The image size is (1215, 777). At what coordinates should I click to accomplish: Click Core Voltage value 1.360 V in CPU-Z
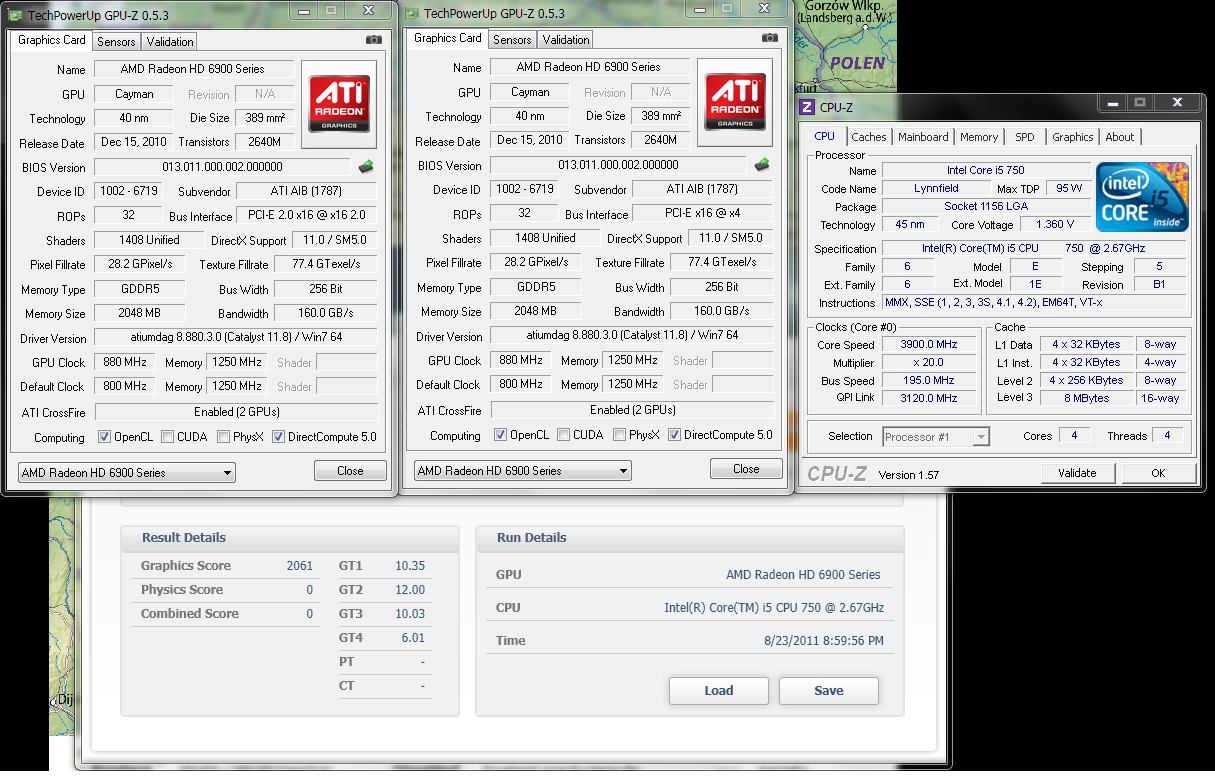point(1055,224)
